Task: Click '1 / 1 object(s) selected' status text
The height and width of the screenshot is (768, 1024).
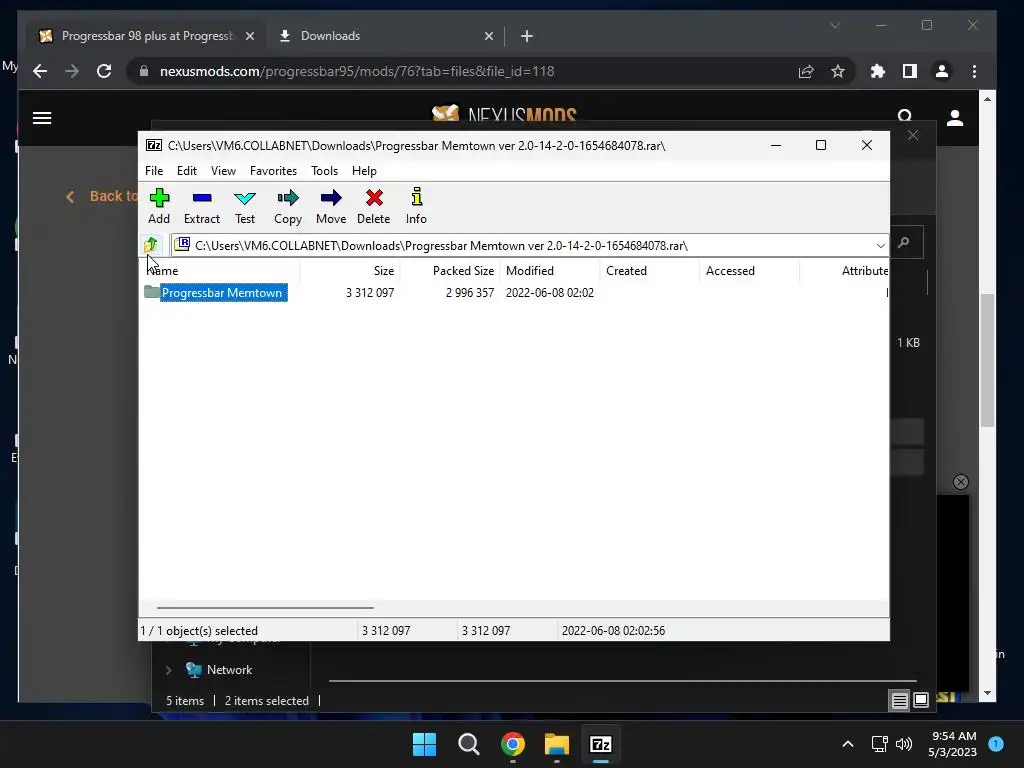Action: click(199, 631)
